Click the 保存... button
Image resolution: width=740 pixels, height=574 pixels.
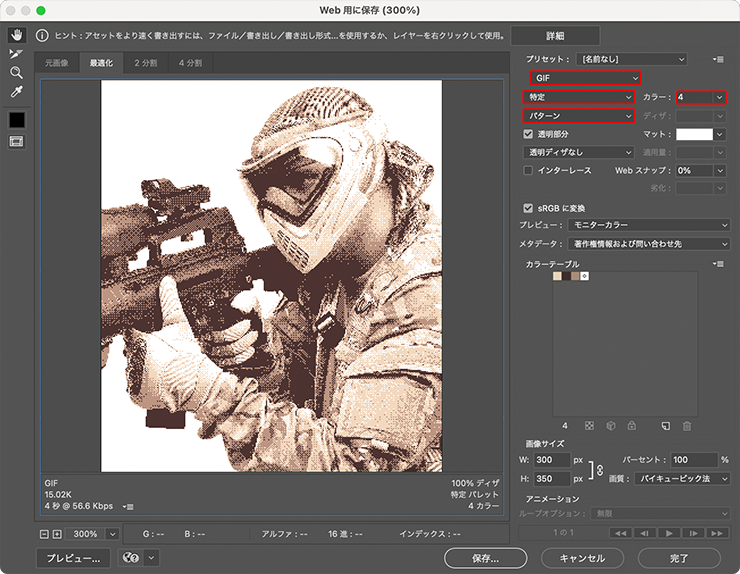click(x=486, y=558)
